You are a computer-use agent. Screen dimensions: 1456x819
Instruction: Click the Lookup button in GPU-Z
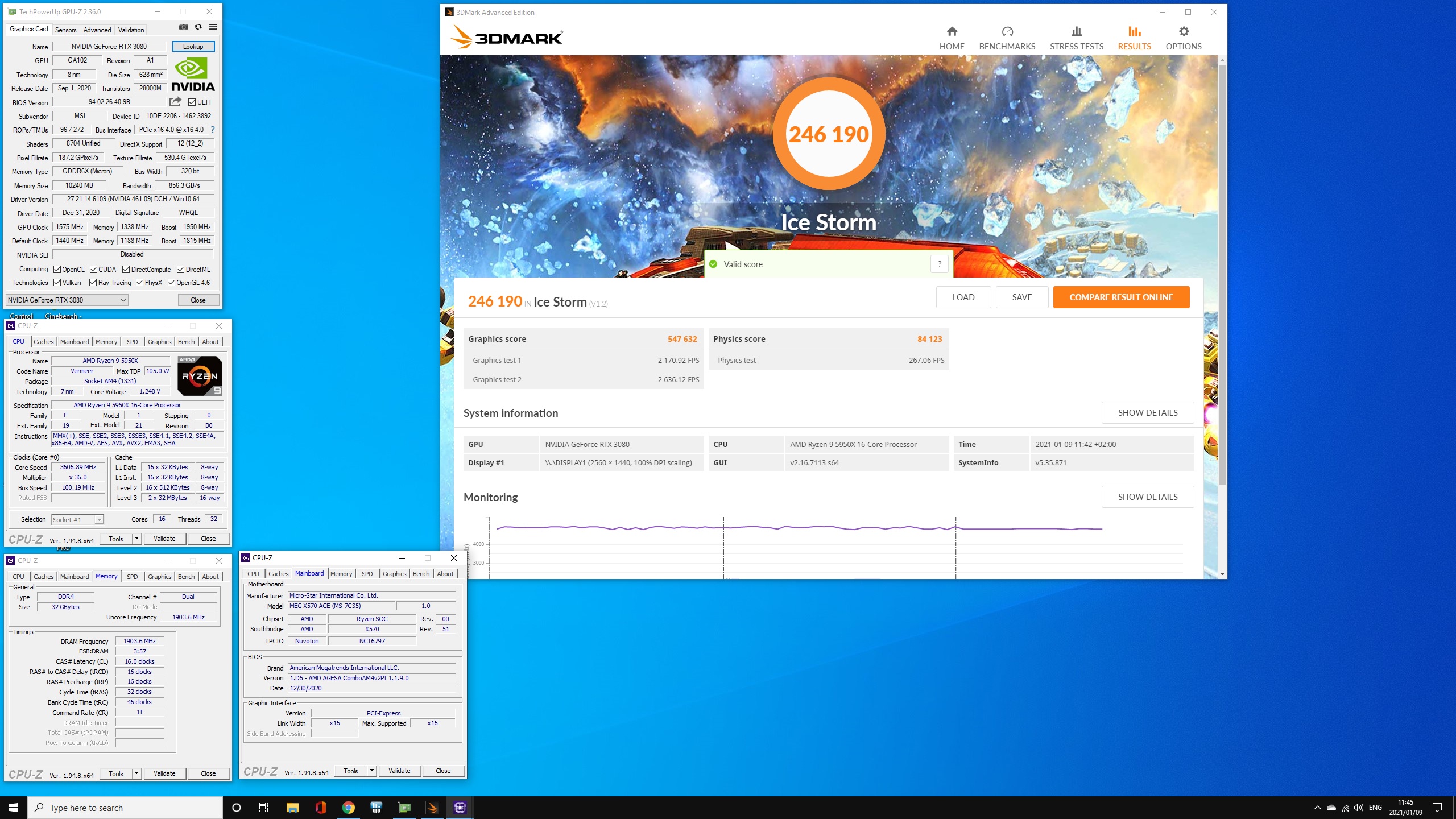(x=193, y=47)
